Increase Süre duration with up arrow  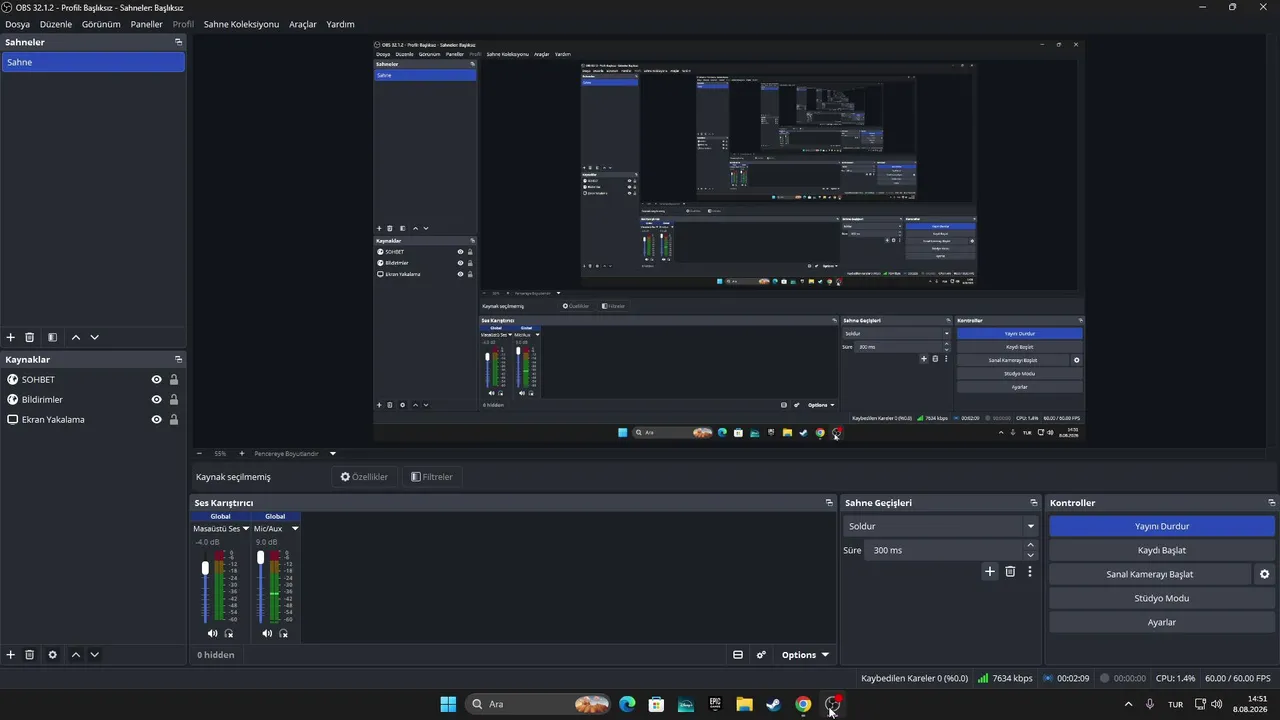coord(1031,545)
